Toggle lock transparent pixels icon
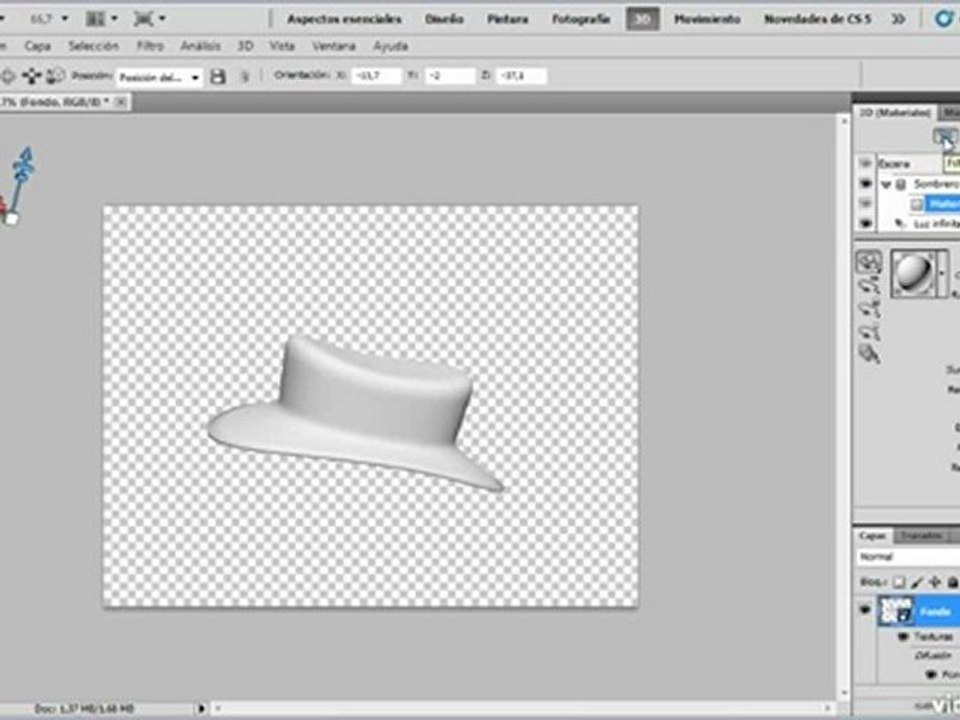This screenshot has width=960, height=720. click(x=899, y=582)
